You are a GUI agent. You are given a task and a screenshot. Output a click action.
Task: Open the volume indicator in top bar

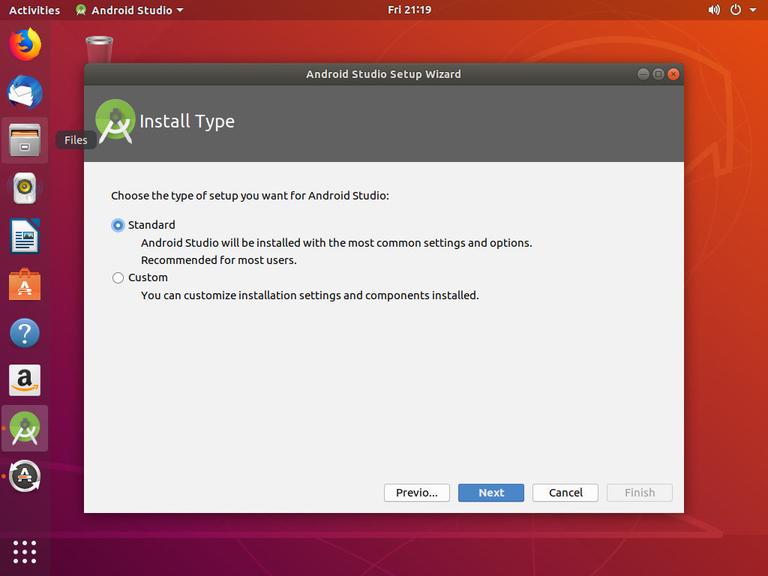(714, 10)
